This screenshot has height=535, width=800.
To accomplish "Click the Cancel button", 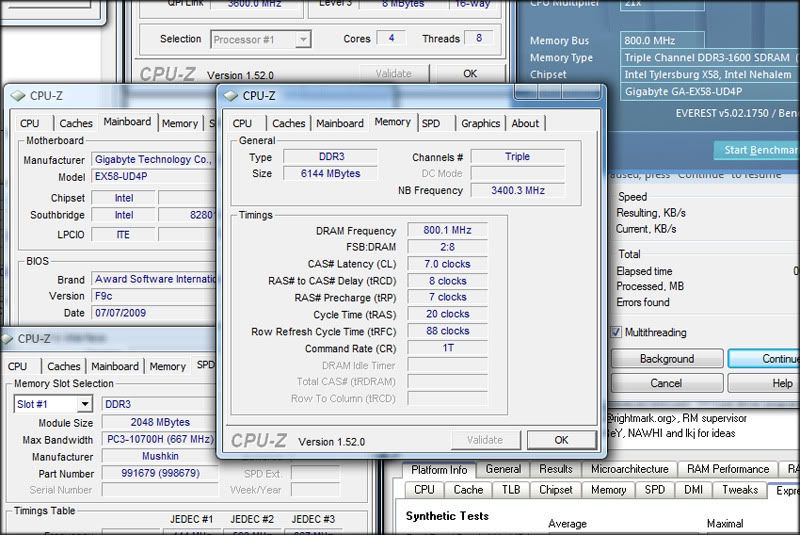I will pyautogui.click(x=667, y=383).
